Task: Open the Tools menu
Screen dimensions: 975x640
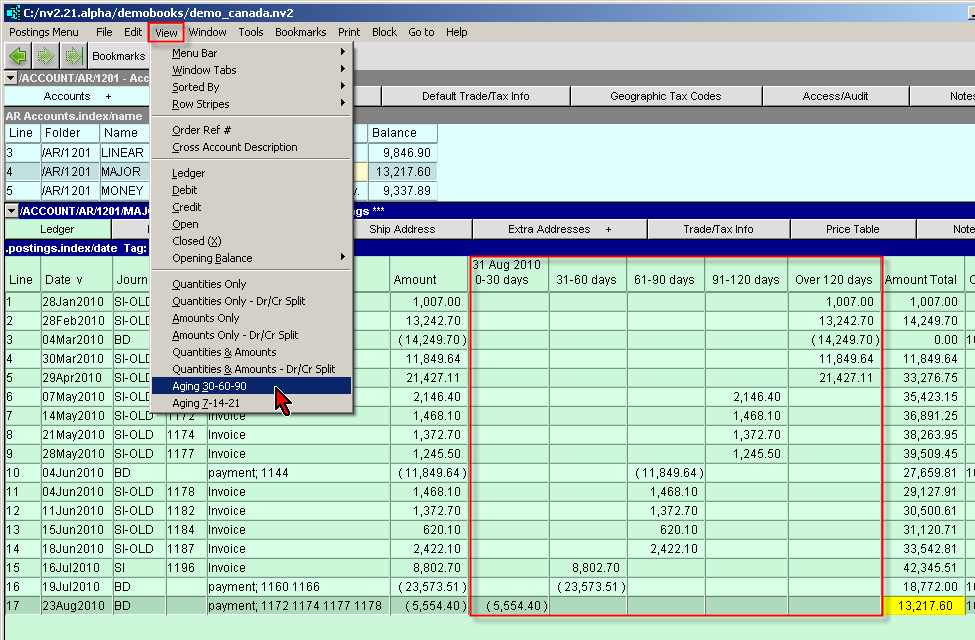Action: click(251, 32)
